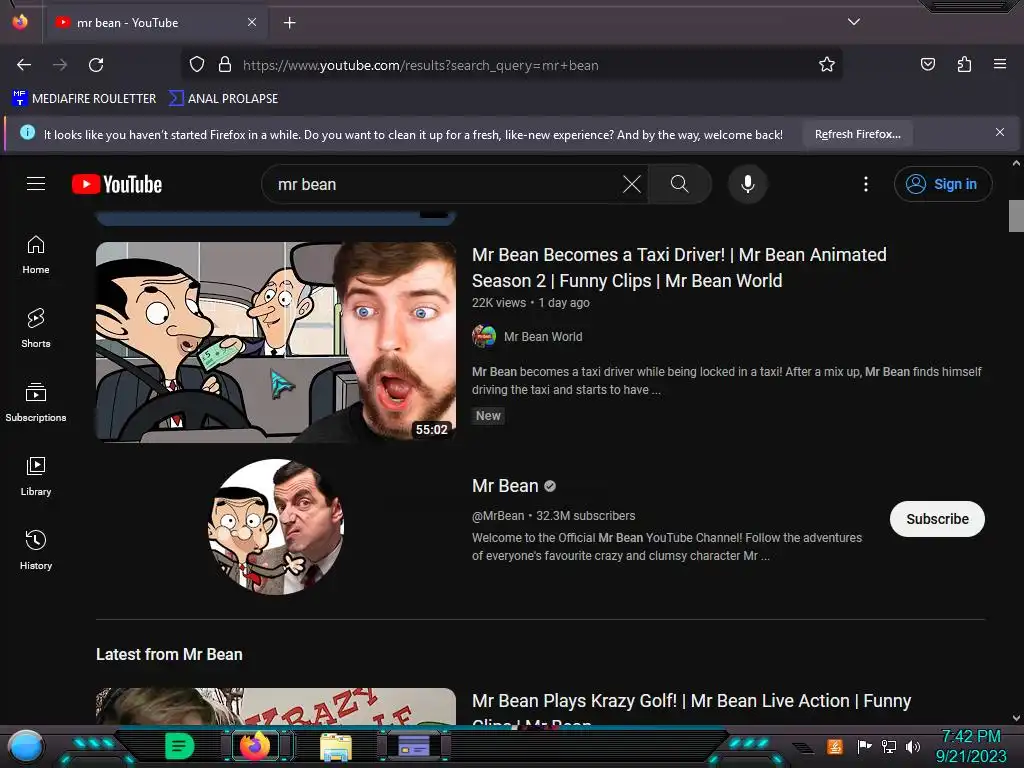Screen dimensions: 1024x768
Task: Click the 'Latest from Mr Bean' heading
Action: tap(169, 654)
